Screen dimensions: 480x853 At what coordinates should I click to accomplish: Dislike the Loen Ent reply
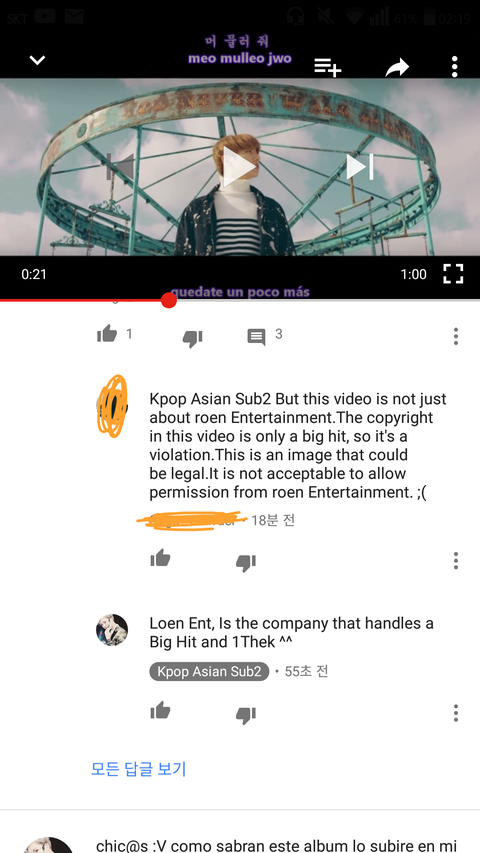[x=245, y=715]
